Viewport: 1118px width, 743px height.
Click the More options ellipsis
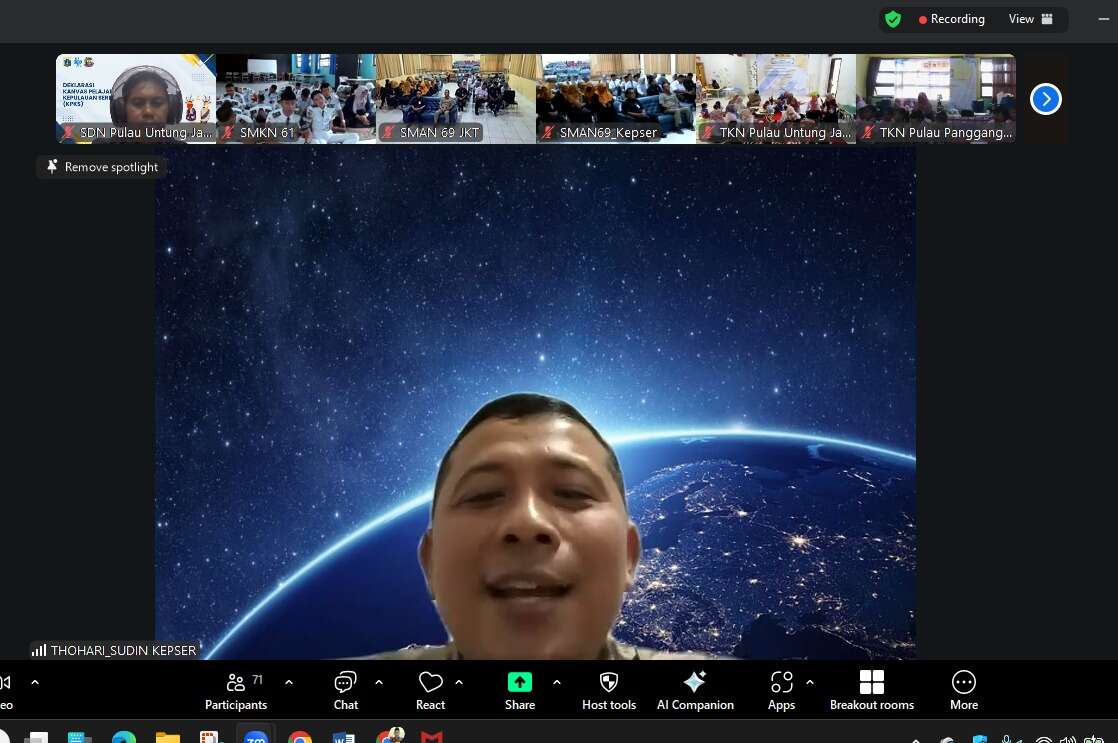(x=964, y=690)
